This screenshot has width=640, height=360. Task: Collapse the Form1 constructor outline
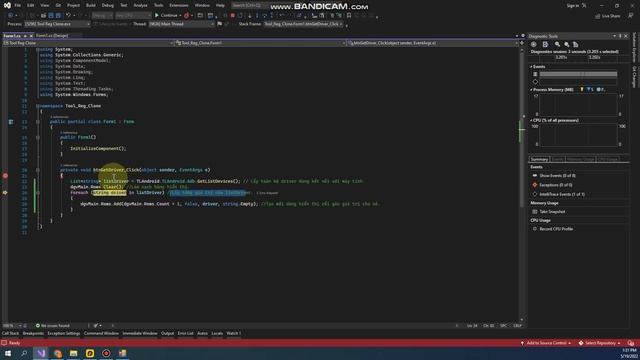coord(38,138)
